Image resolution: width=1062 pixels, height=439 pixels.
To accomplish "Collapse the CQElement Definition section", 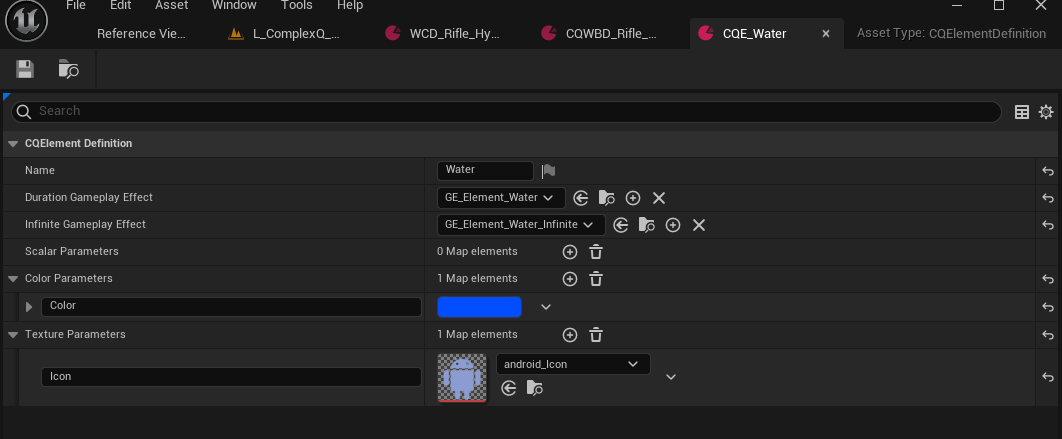I will [x=13, y=144].
